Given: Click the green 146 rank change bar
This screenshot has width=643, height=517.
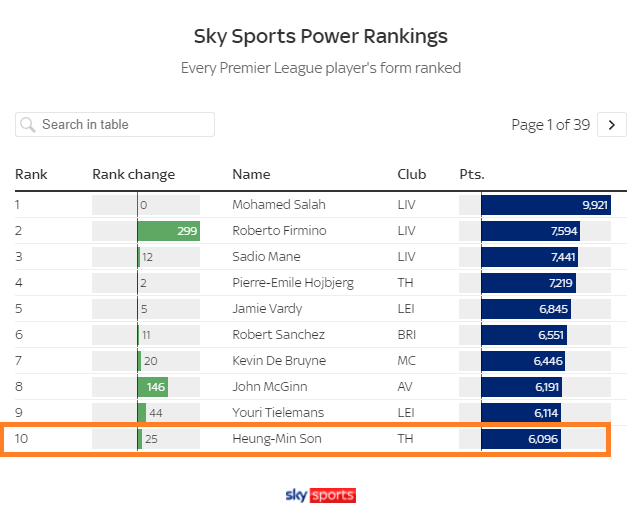Looking at the screenshot, I should [153, 387].
